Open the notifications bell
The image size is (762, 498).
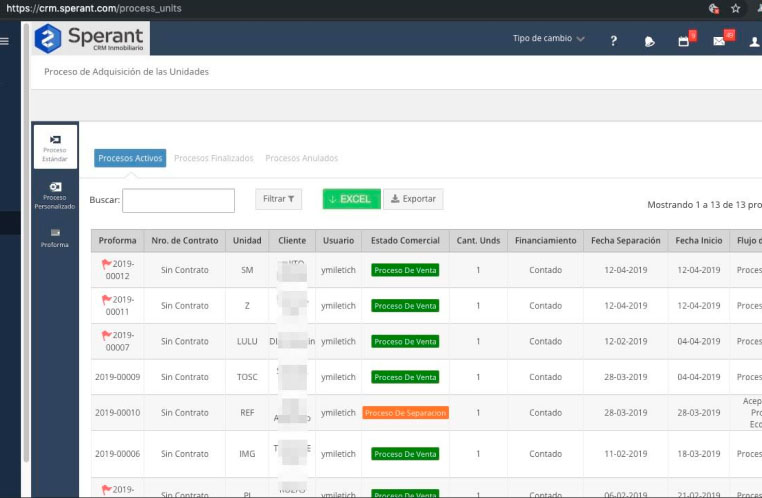point(649,41)
